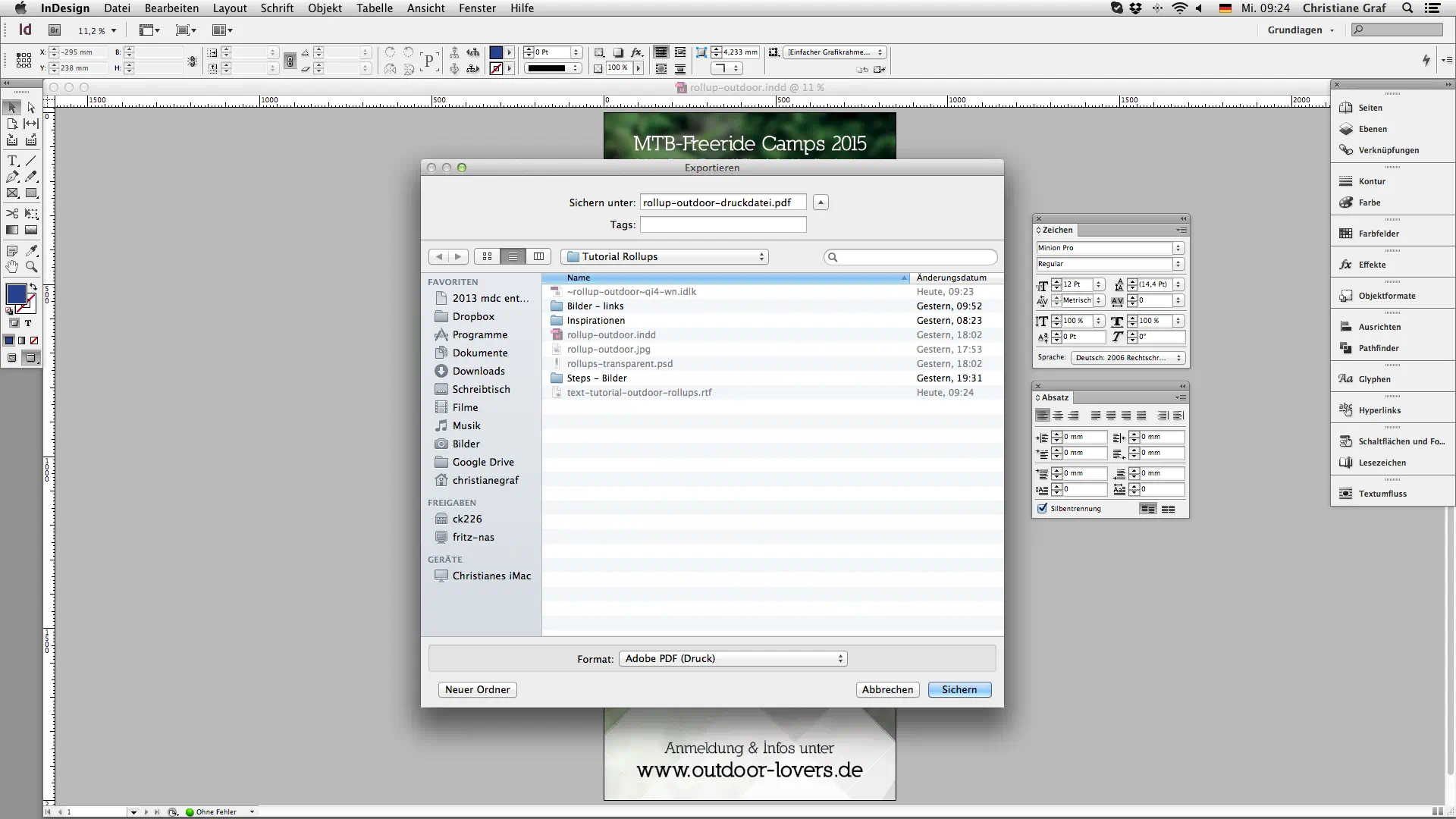
Task: Open the Tutorial Rollups folder dropdown
Action: (x=665, y=256)
